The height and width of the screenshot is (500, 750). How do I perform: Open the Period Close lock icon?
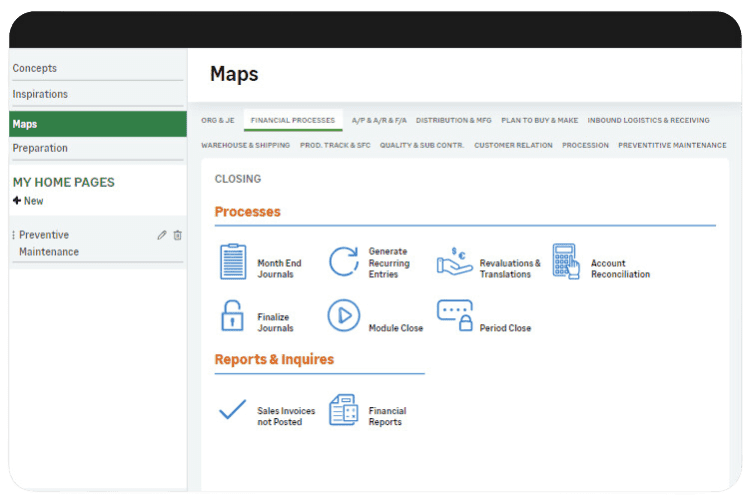(x=455, y=316)
